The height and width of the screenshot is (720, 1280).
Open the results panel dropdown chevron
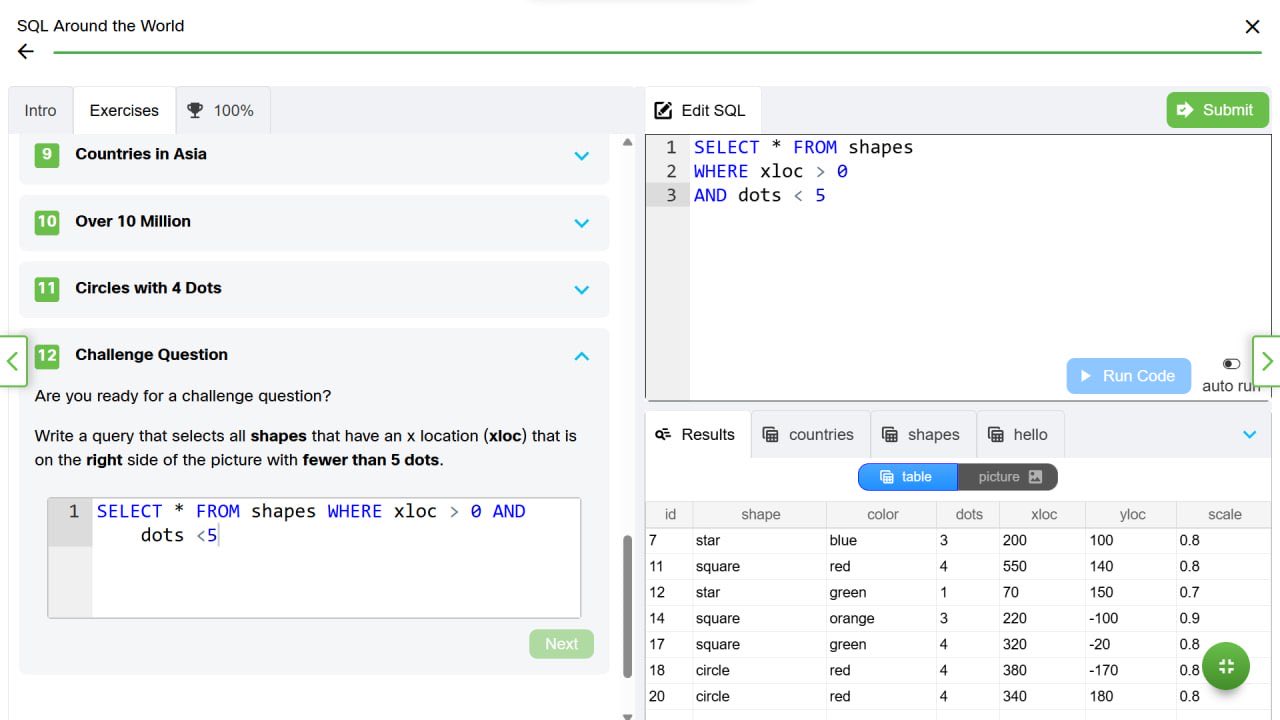(x=1249, y=434)
